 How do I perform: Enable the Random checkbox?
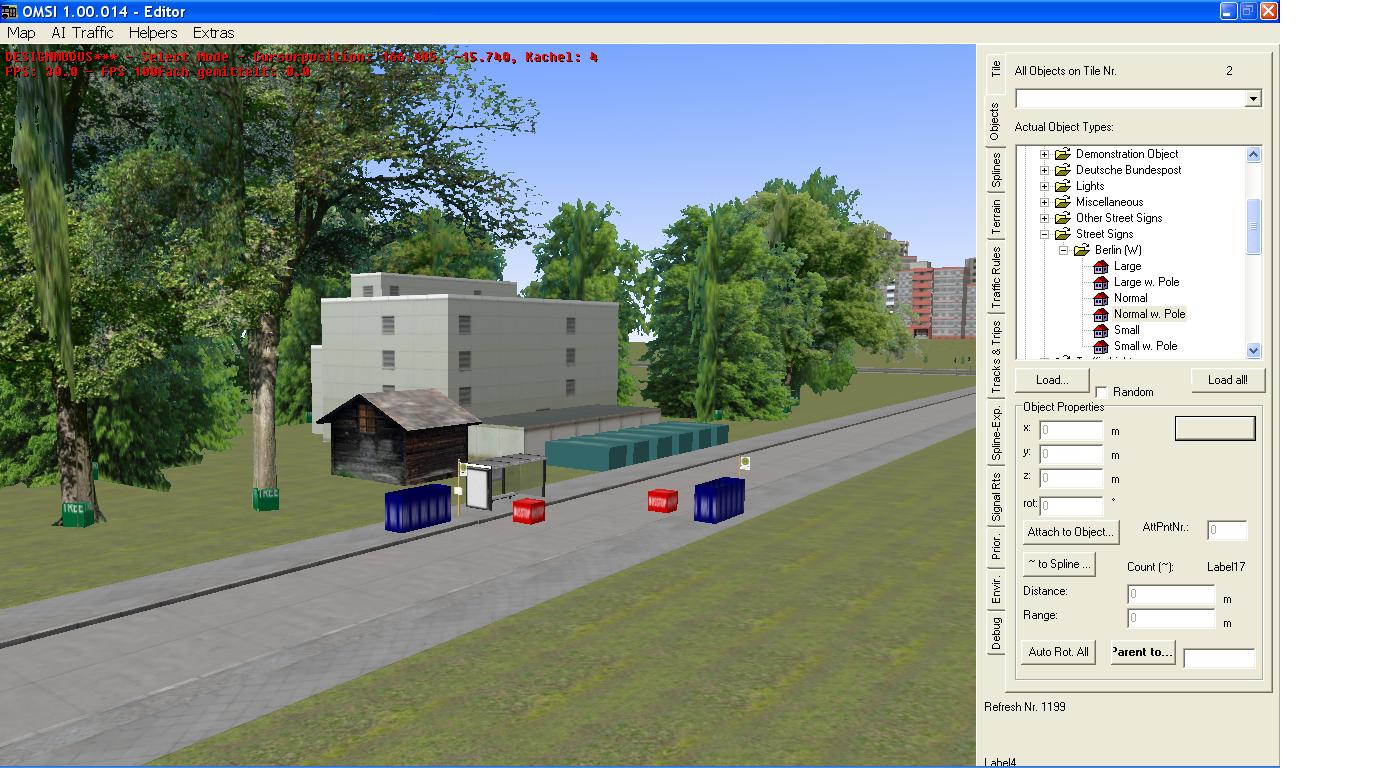[1102, 392]
